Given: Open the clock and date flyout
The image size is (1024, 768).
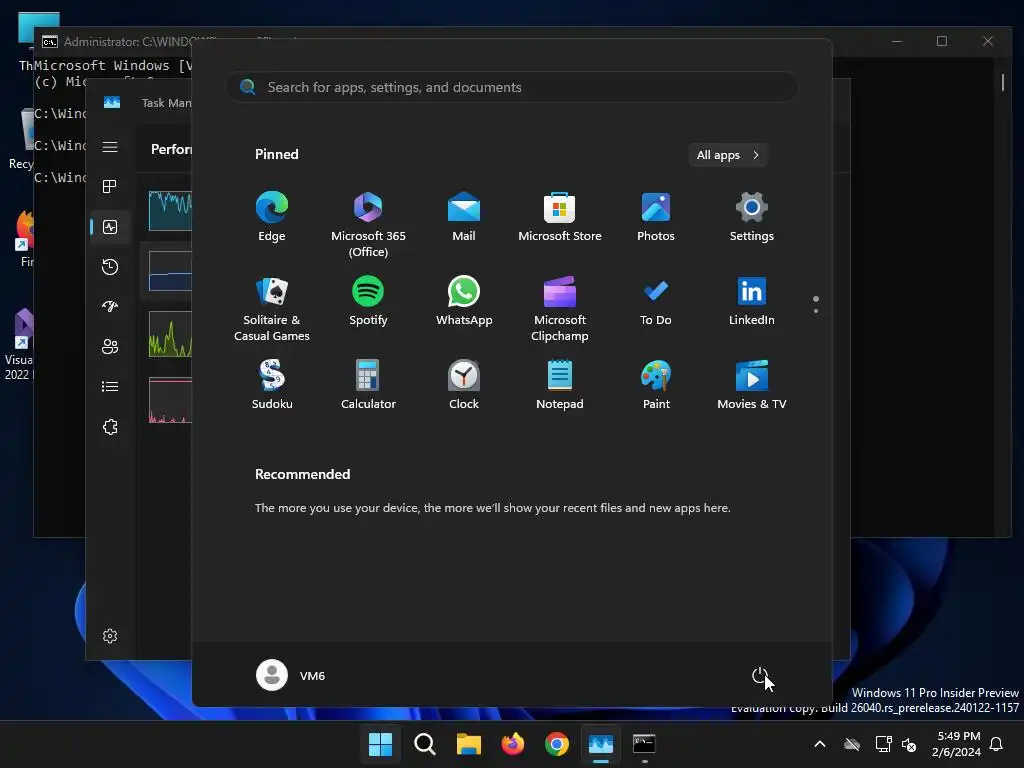Looking at the screenshot, I should tap(957, 744).
